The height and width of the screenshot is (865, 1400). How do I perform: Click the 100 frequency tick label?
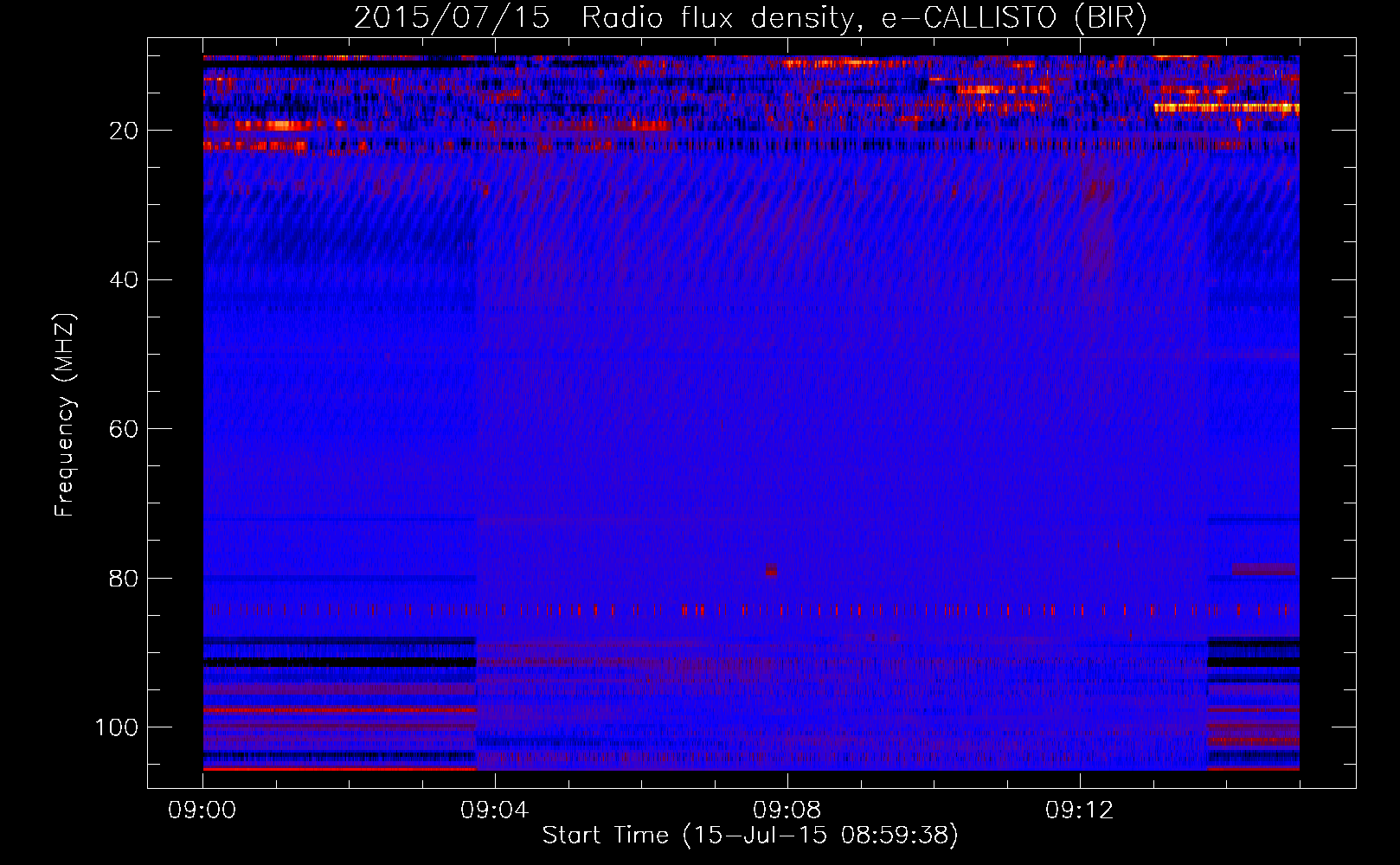(117, 727)
